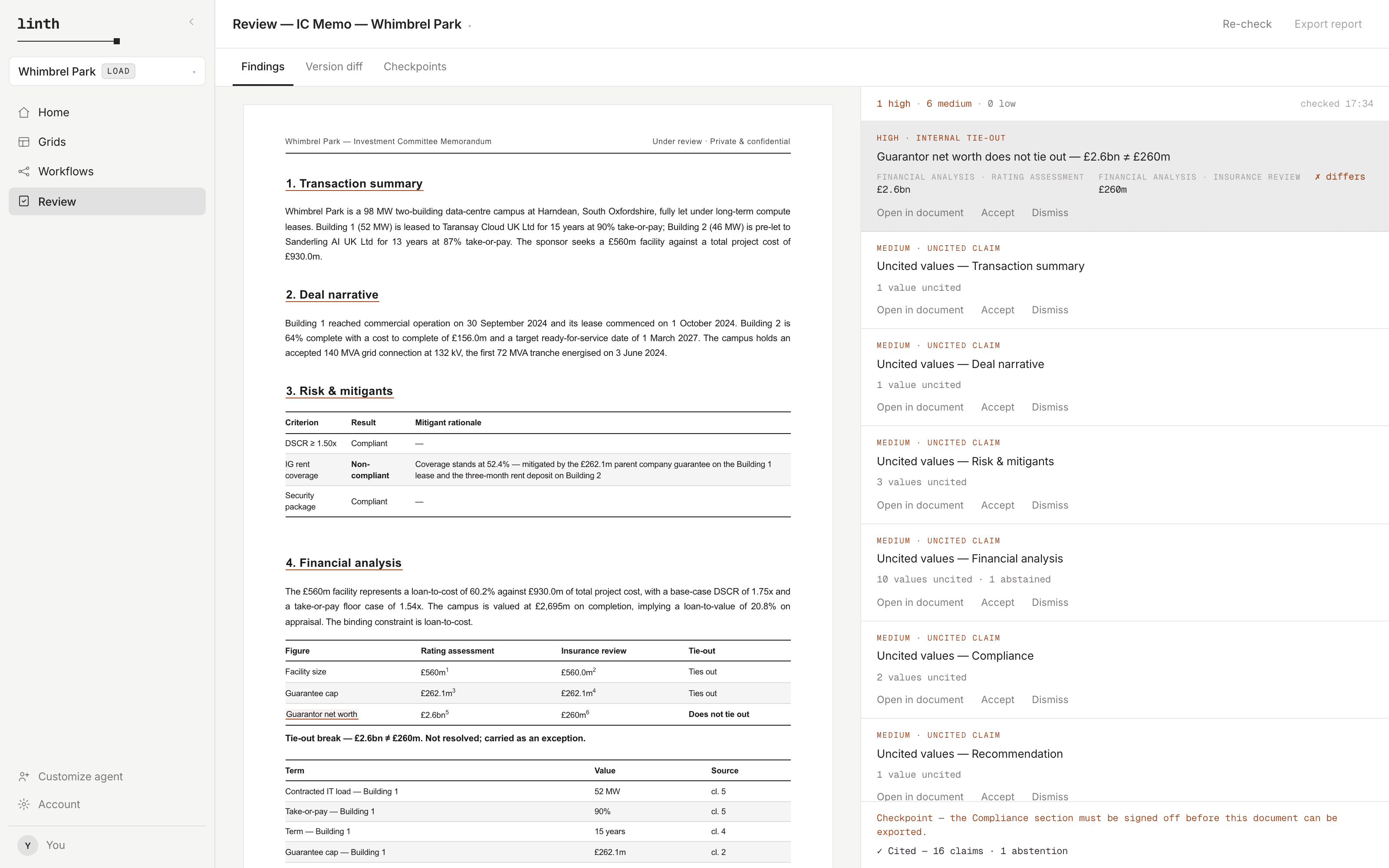
Task: Accept the Transaction summary uncited finding
Action: click(997, 310)
